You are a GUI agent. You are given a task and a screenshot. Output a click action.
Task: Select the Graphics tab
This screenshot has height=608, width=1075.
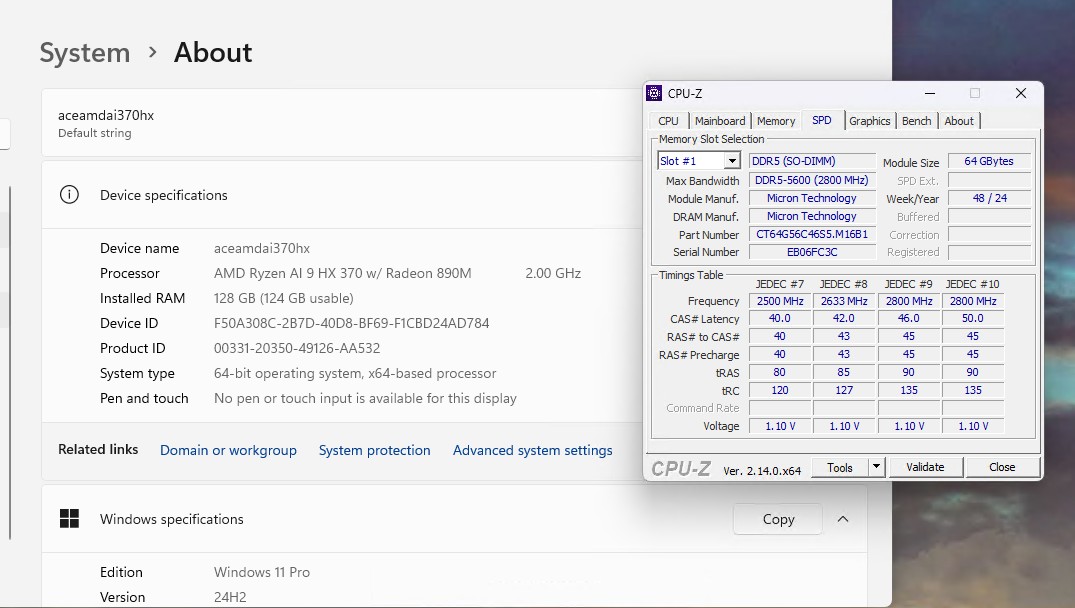(x=869, y=121)
